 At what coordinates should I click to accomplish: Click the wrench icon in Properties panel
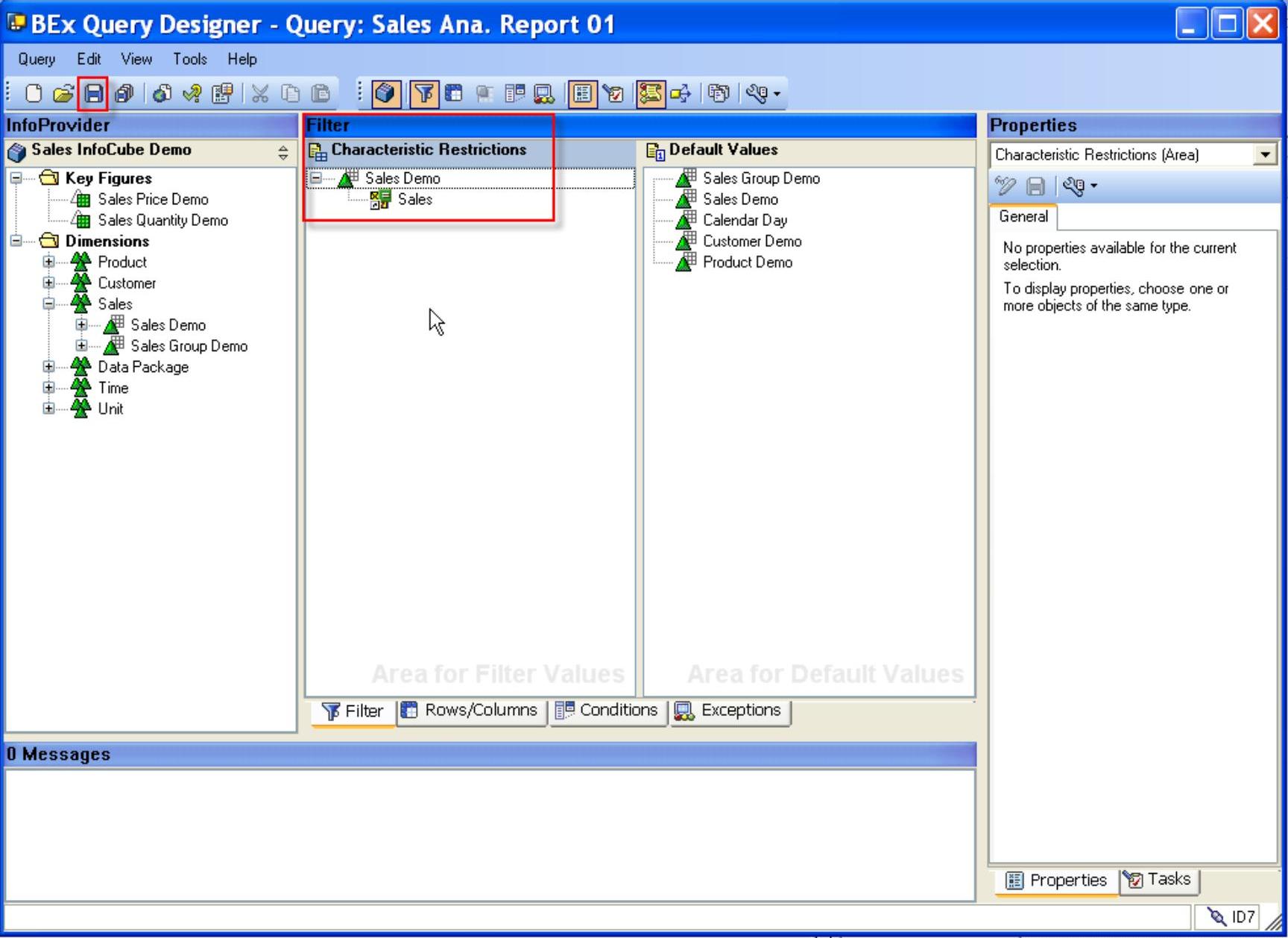coord(1073,186)
